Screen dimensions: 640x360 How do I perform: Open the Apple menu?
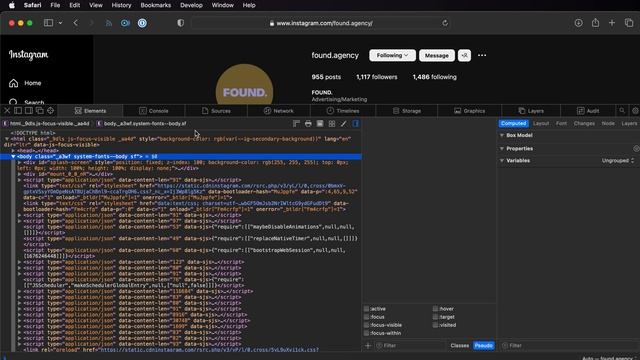pyautogui.click(x=12, y=5)
